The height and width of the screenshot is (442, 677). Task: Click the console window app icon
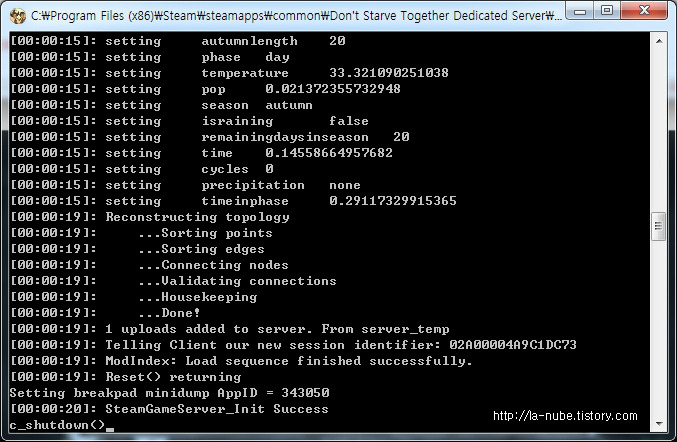click(x=18, y=16)
